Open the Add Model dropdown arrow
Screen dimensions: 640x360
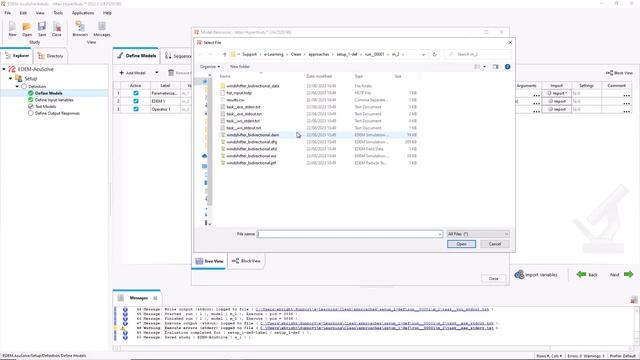point(157,73)
